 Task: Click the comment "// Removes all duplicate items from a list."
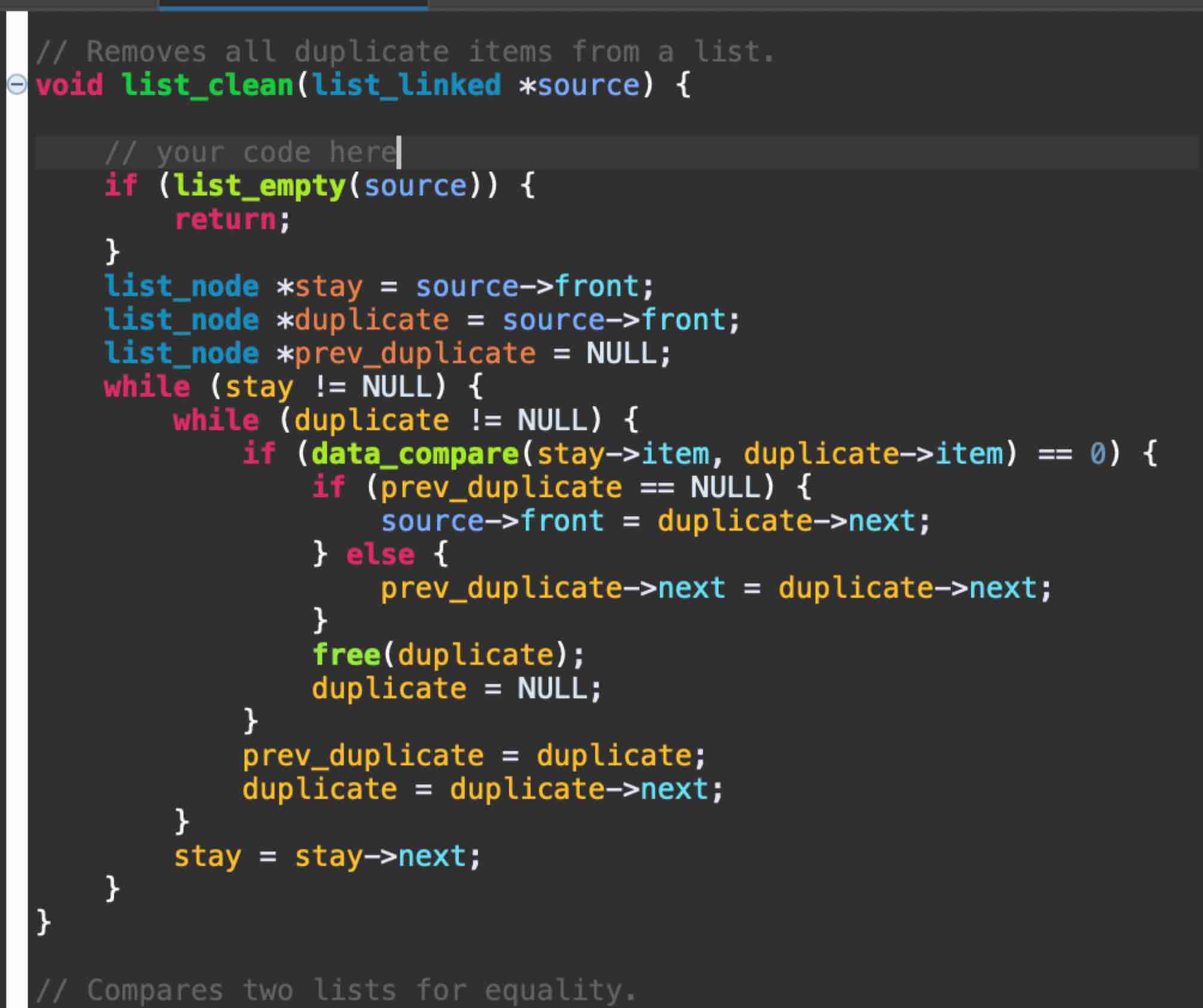pos(405,51)
